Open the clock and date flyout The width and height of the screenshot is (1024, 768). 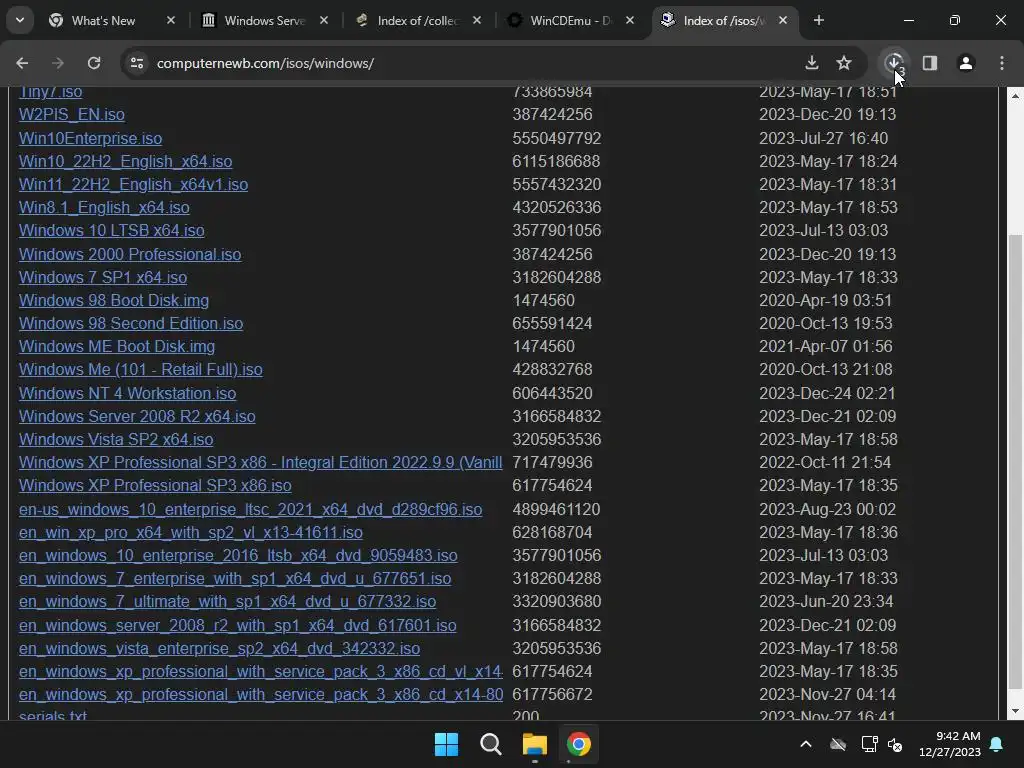[x=950, y=744]
